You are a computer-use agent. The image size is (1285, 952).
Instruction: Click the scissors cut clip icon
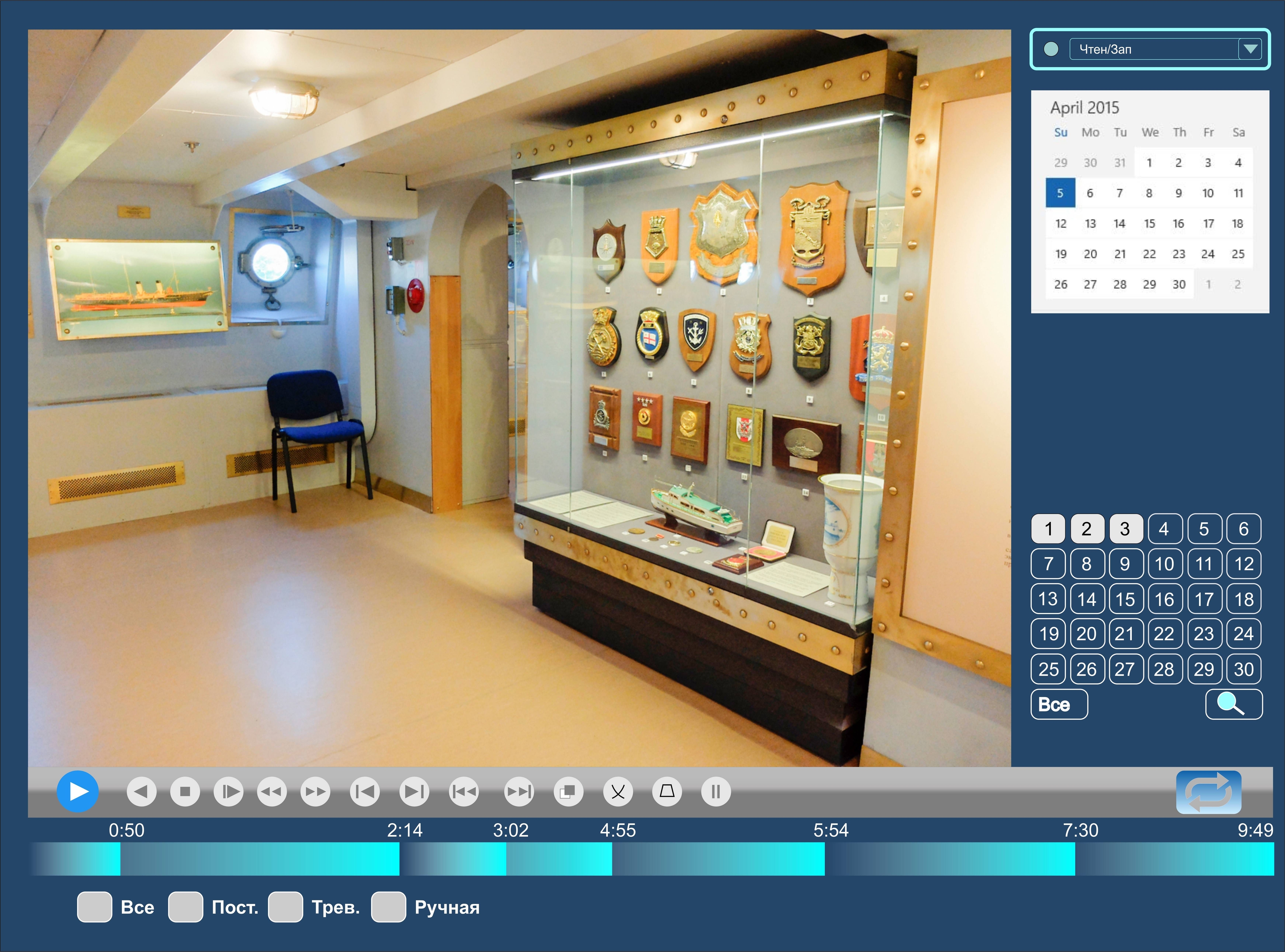click(x=618, y=791)
